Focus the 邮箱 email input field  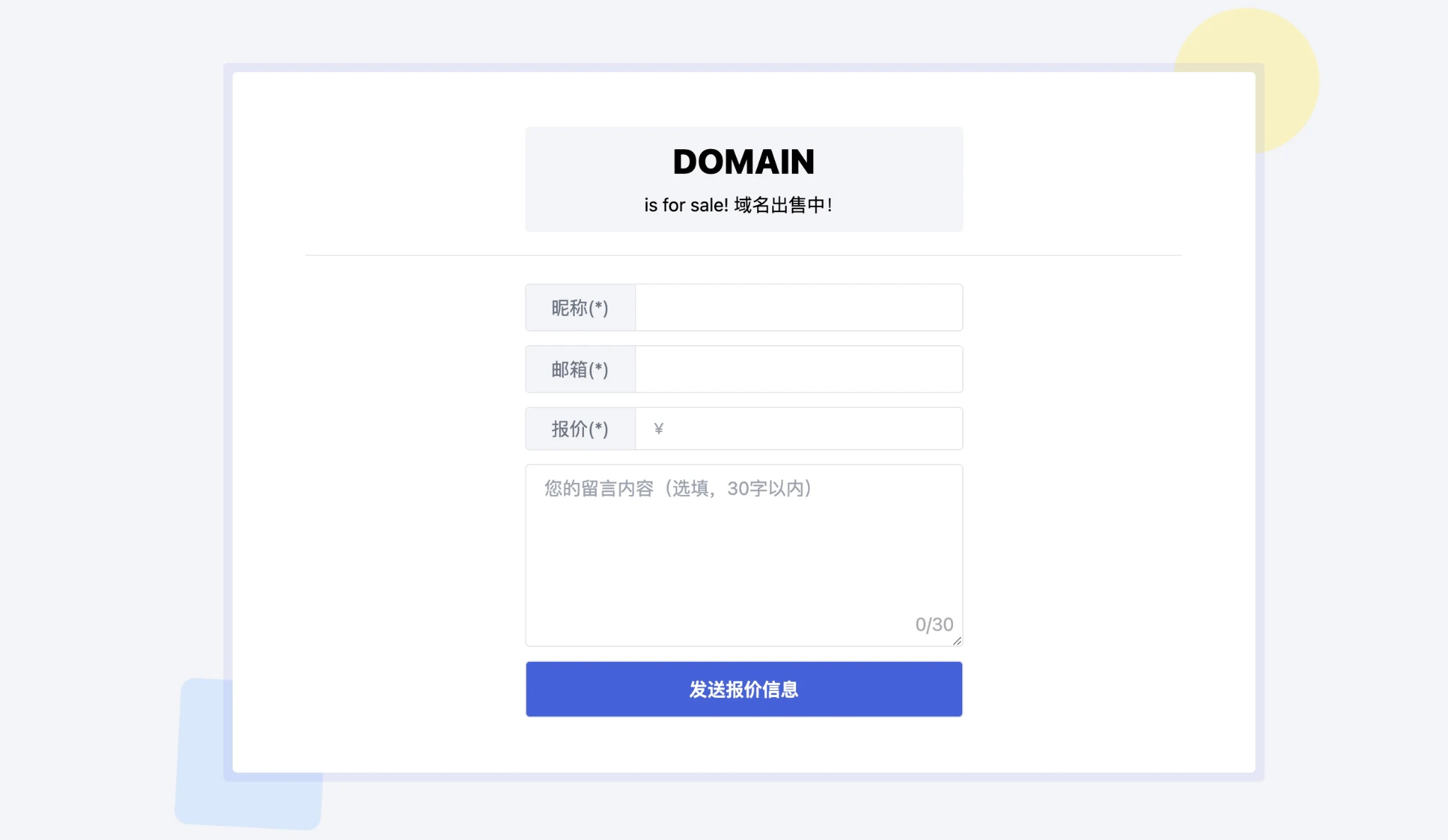[x=798, y=369]
